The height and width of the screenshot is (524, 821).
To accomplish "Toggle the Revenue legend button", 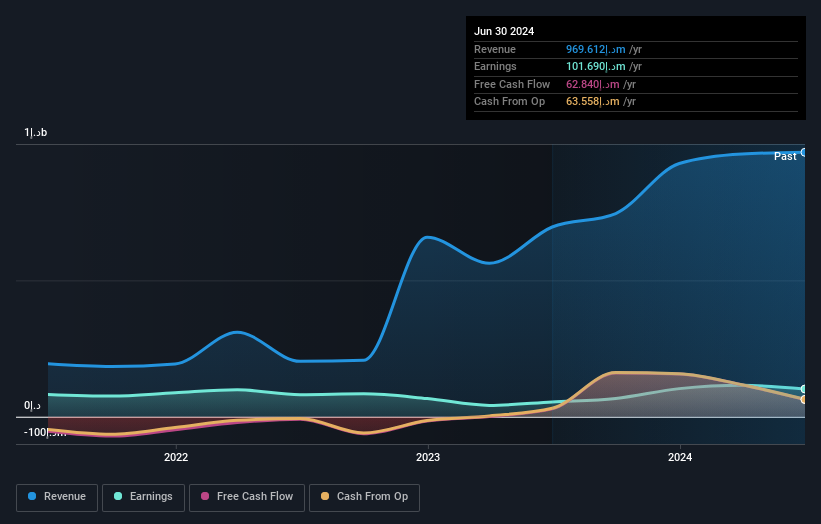I will pyautogui.click(x=57, y=497).
